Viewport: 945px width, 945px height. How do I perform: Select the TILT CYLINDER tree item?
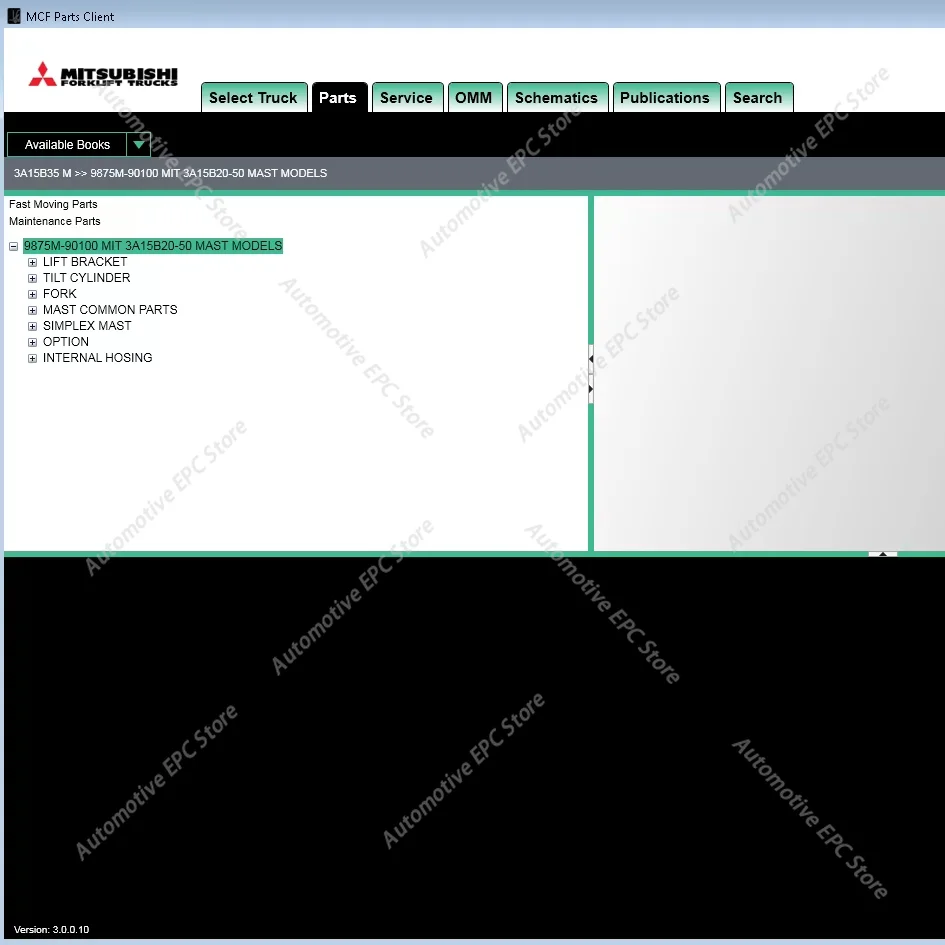pos(86,278)
